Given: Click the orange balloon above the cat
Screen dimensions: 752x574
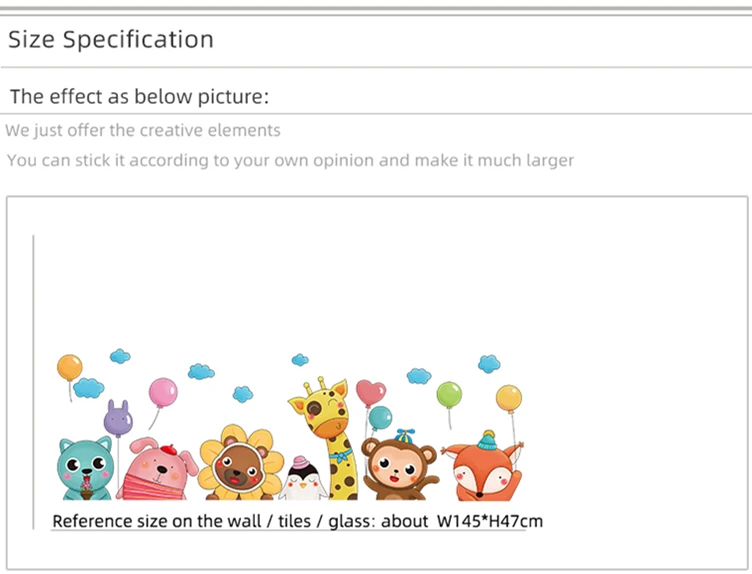Looking at the screenshot, I should (x=69, y=367).
